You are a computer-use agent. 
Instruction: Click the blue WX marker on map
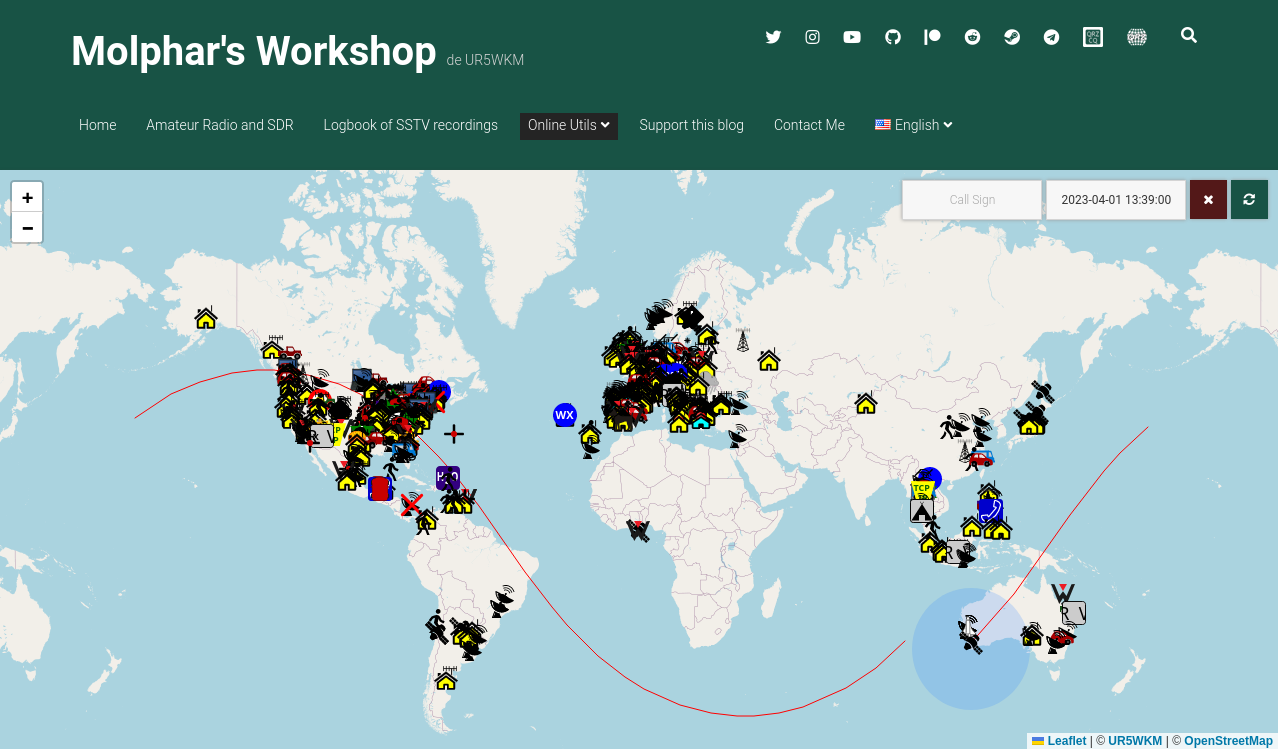point(565,415)
